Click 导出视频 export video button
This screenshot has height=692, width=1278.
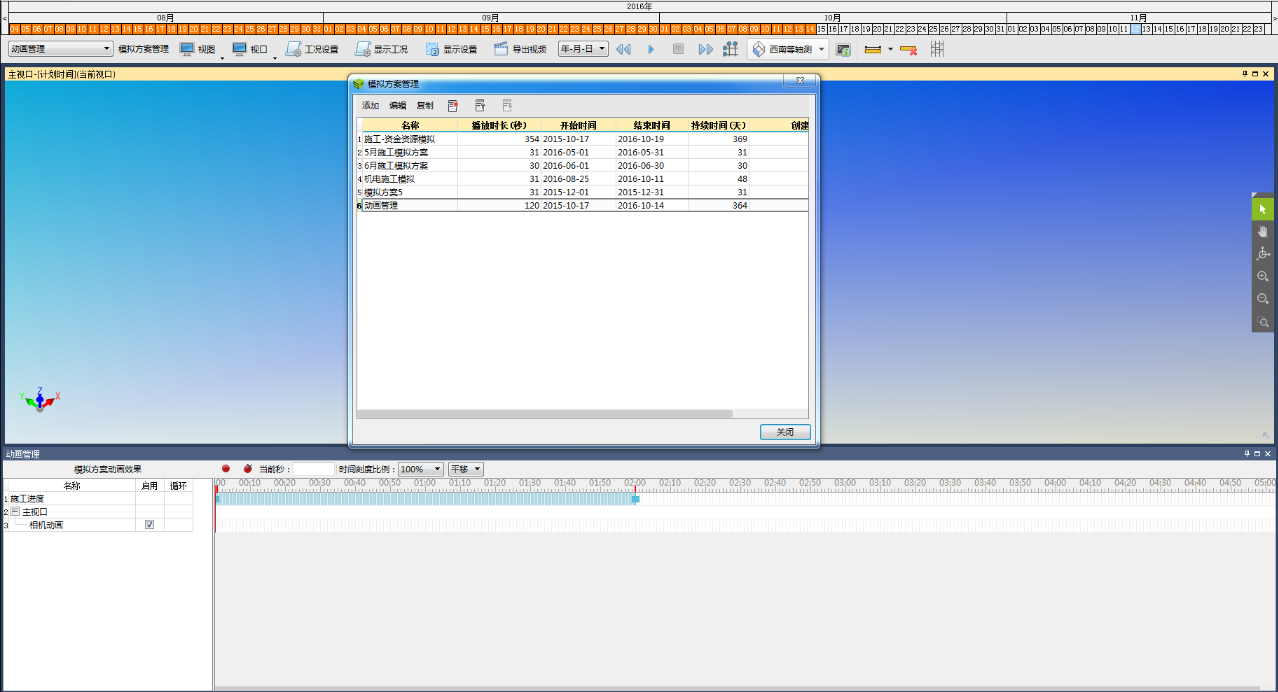[520, 49]
